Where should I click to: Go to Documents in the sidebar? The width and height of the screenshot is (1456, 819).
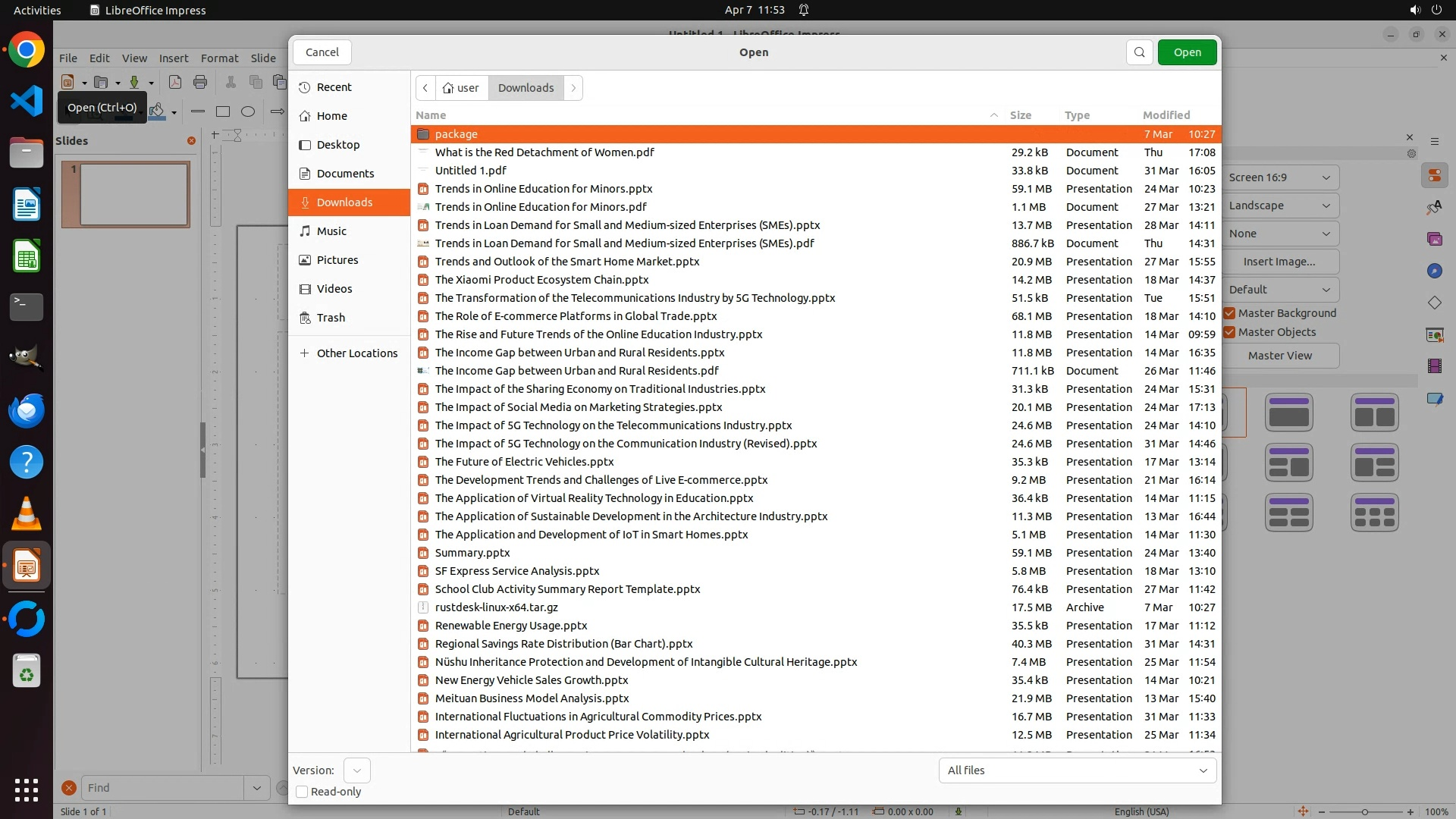point(345,174)
